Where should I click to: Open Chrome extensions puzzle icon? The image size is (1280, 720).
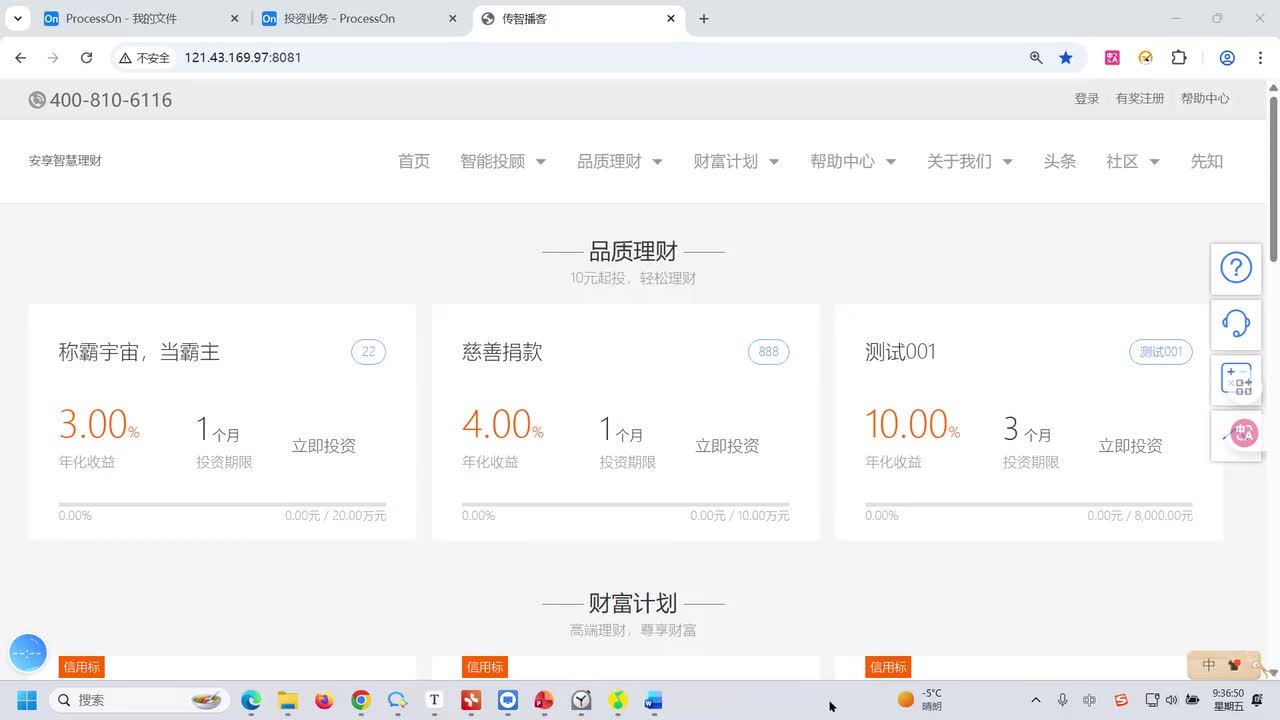tap(1179, 58)
